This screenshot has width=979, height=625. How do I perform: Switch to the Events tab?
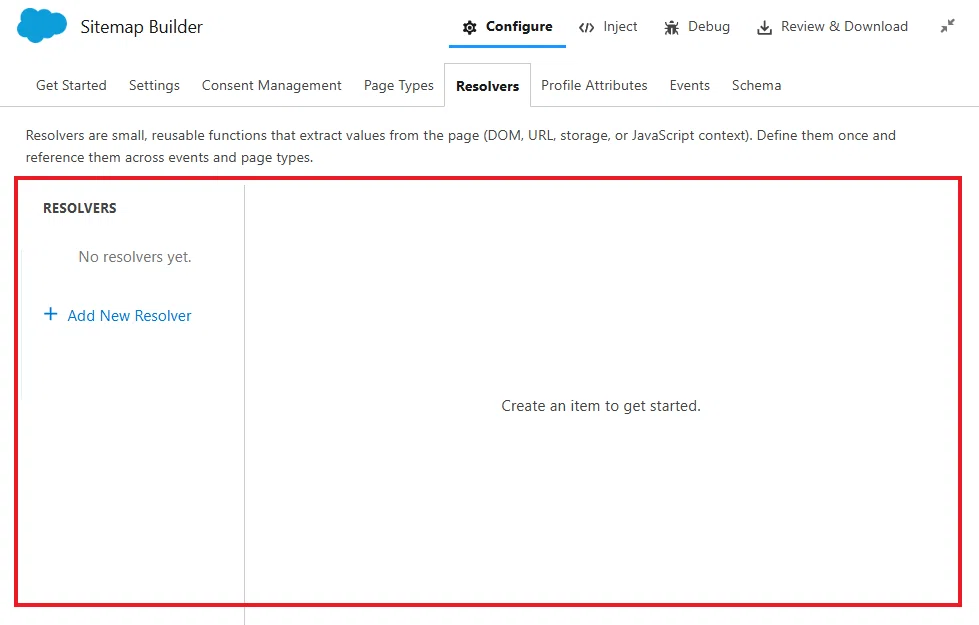[690, 86]
